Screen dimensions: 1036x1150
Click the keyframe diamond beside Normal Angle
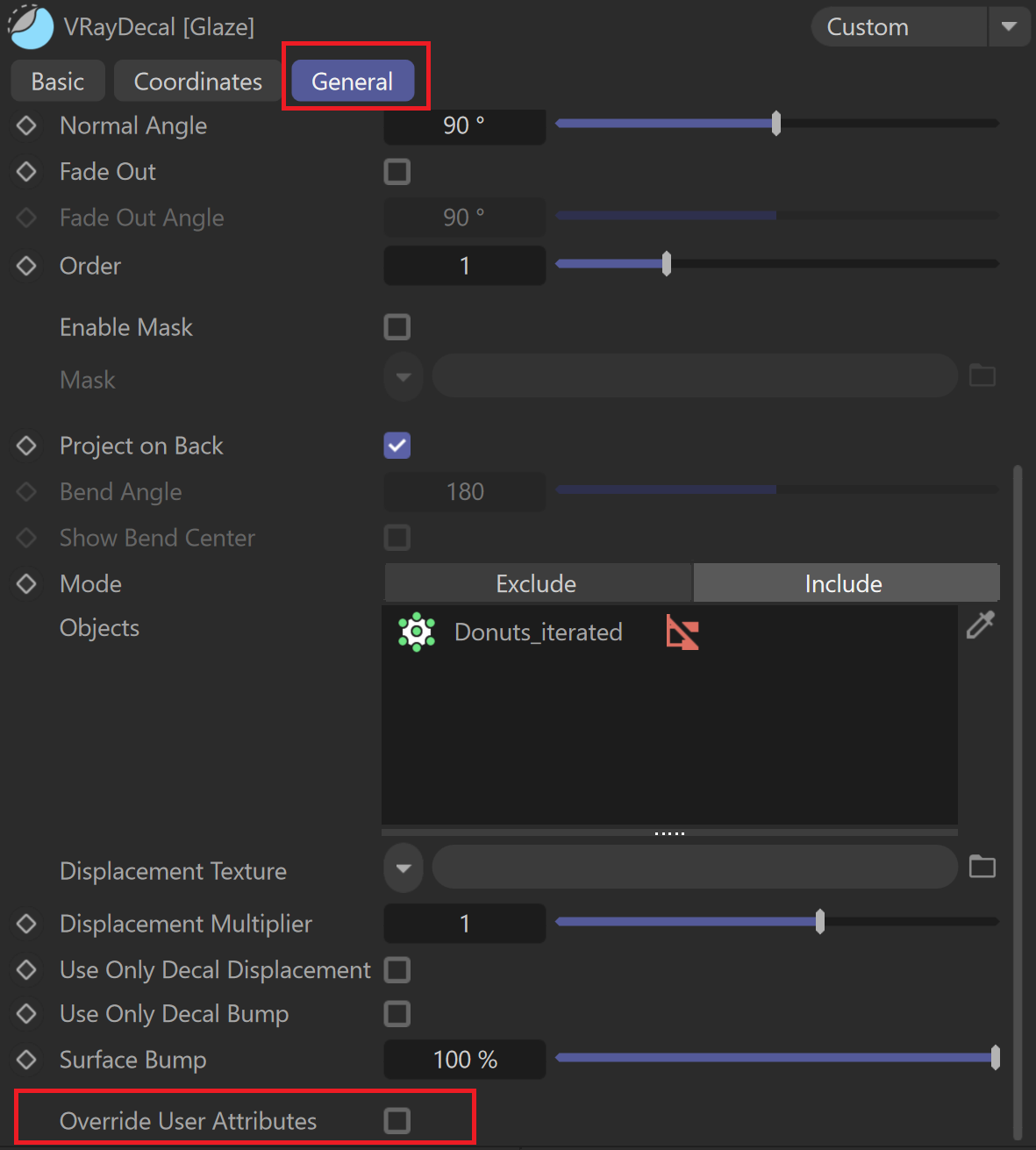pos(26,125)
